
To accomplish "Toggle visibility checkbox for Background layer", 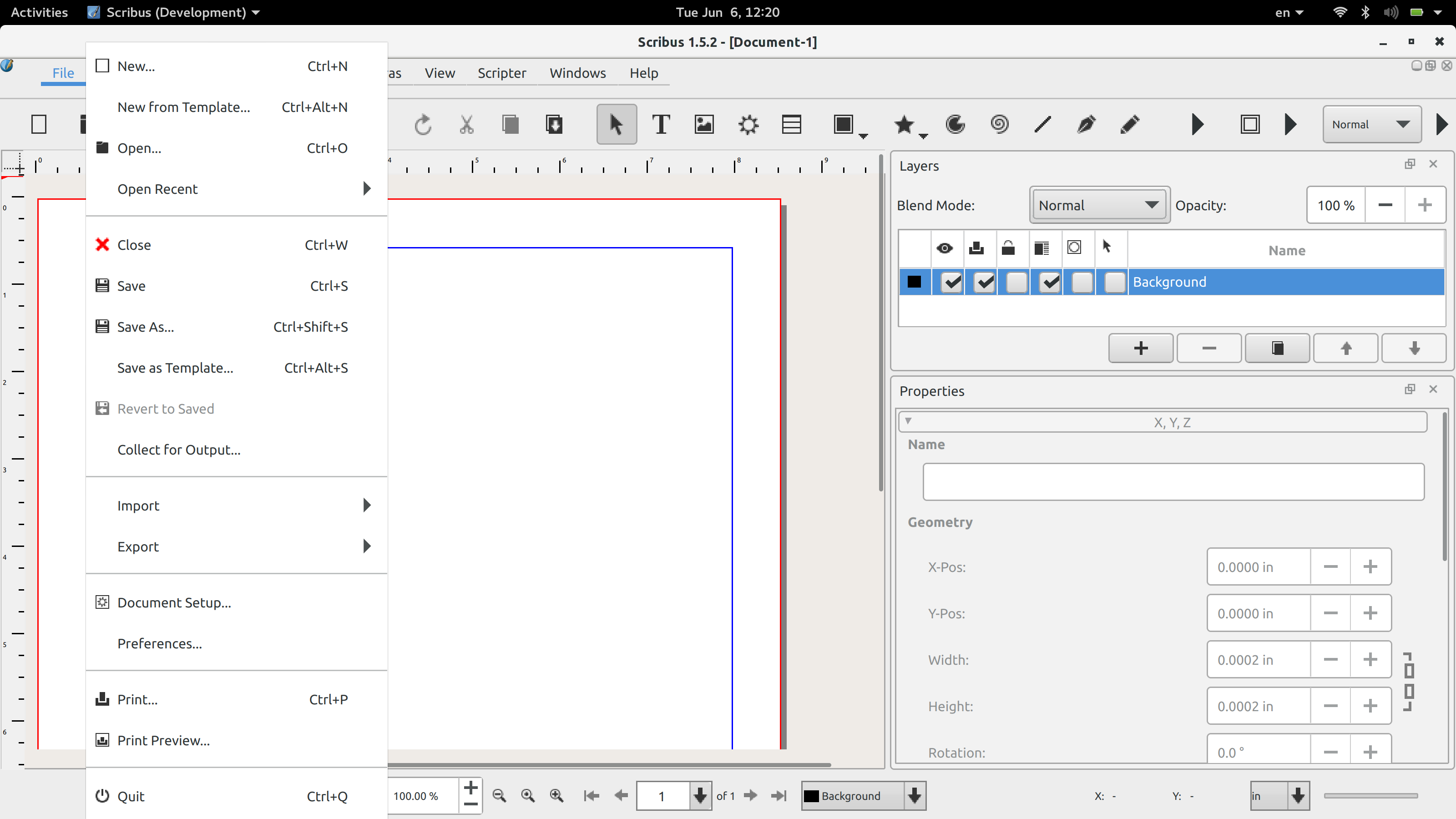I will point(952,282).
